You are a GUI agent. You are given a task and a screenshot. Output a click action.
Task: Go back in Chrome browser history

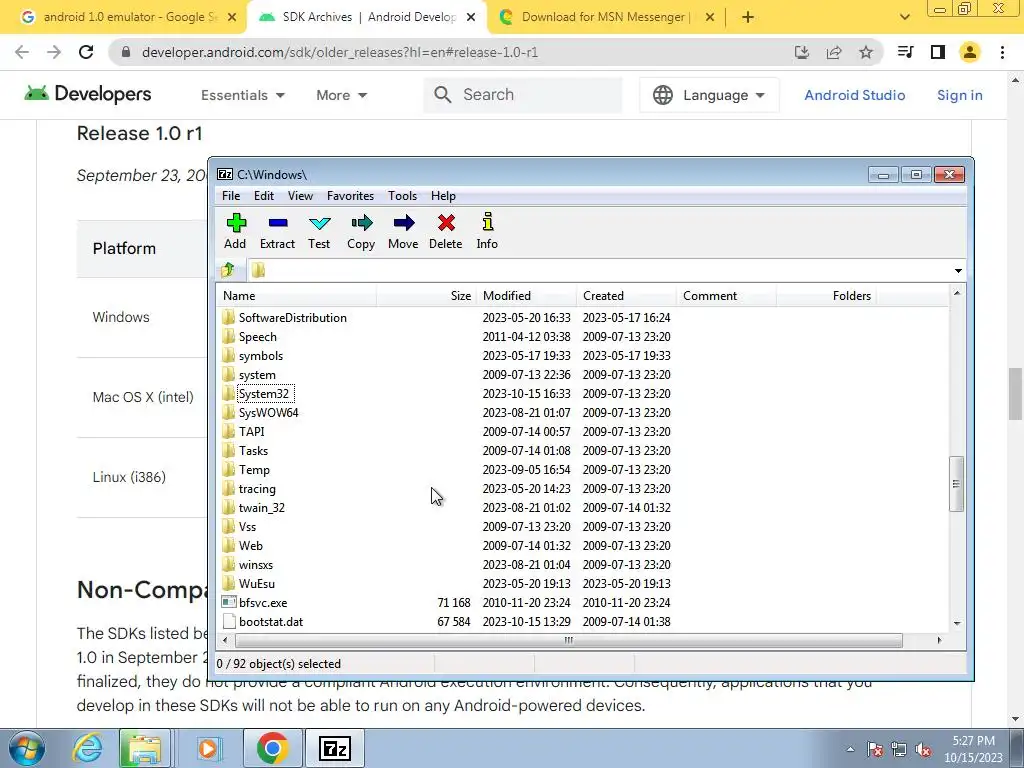(x=22, y=52)
